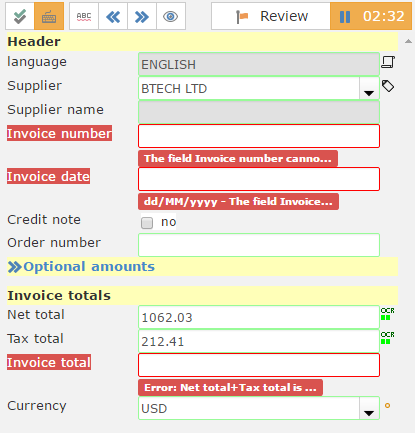Open the Currency dropdown arrow
The image size is (415, 433).
point(369,409)
